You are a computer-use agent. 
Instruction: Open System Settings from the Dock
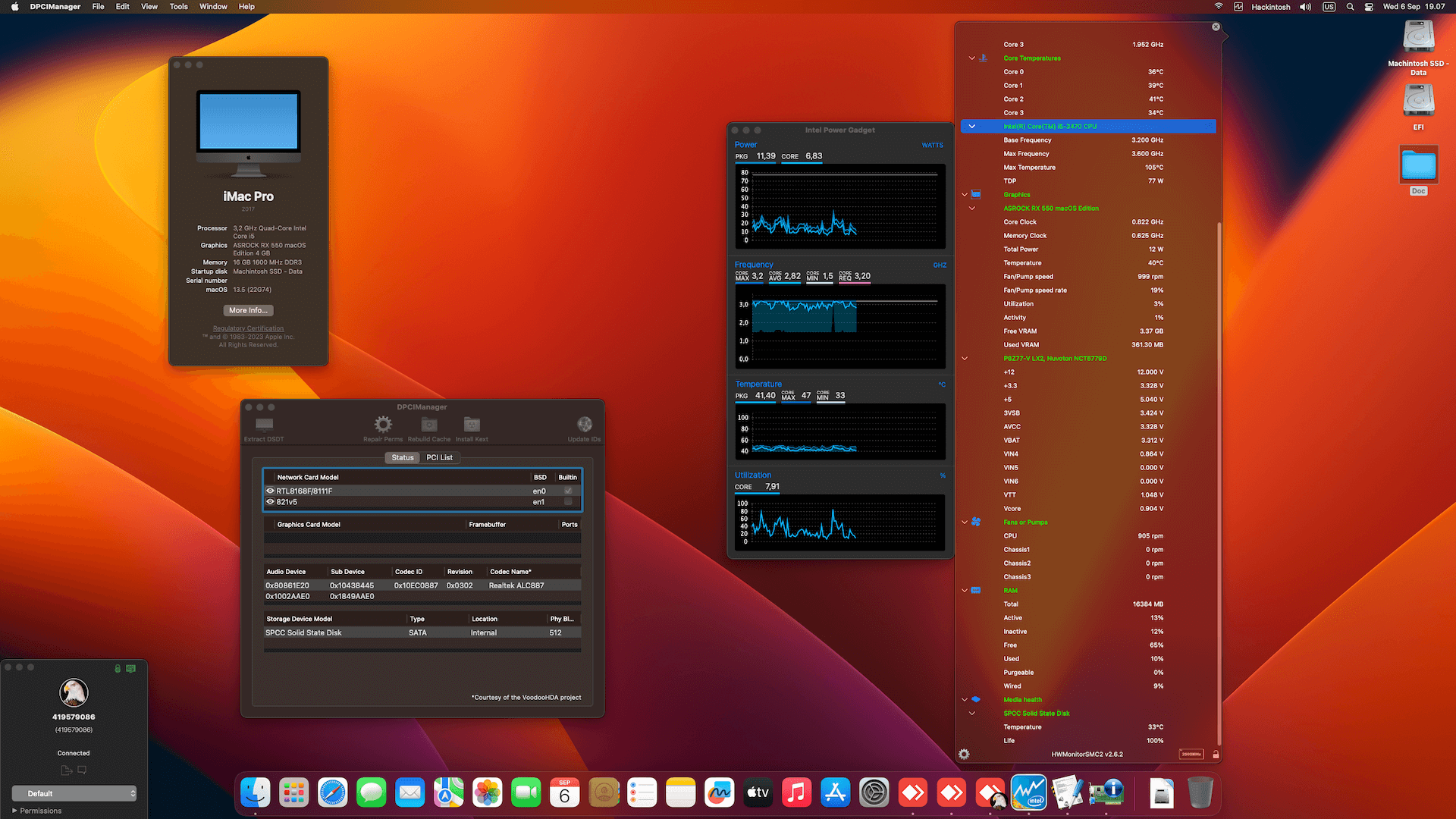[874, 793]
